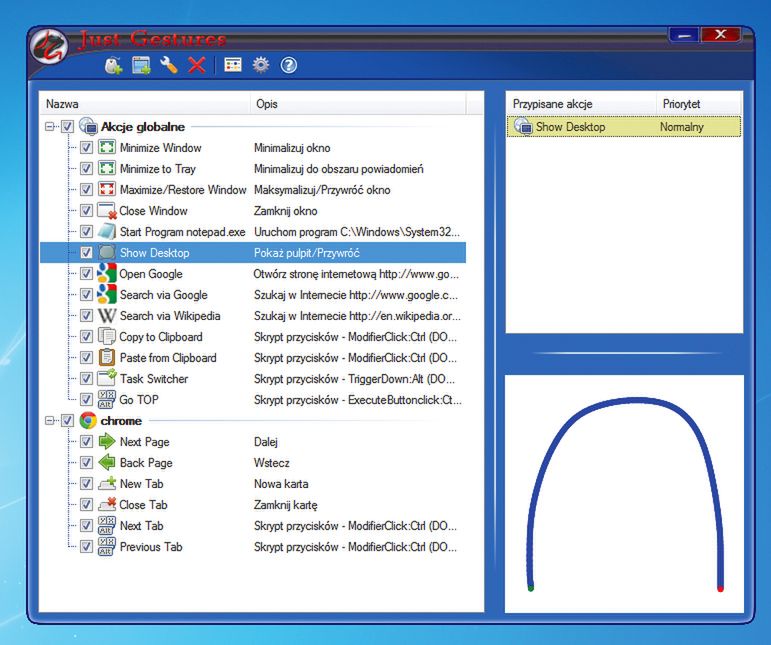Collapse the Akcje globalne tree group
Screen dimensions: 771x645
(50, 127)
